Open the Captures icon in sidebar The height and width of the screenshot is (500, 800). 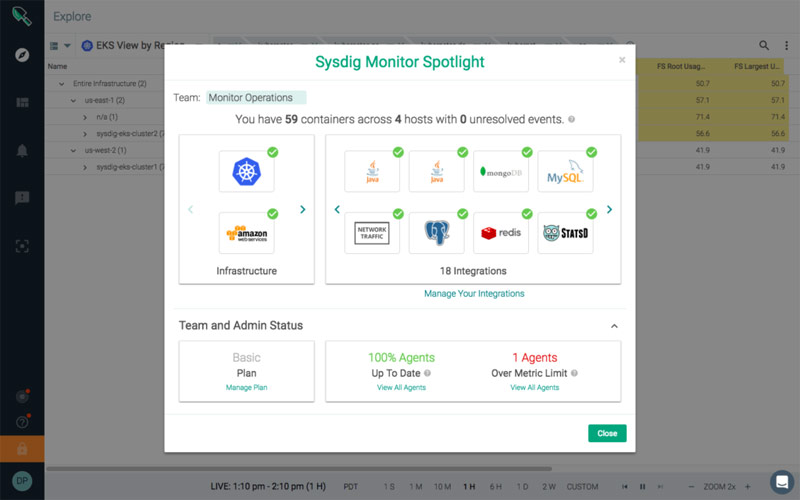[22, 246]
